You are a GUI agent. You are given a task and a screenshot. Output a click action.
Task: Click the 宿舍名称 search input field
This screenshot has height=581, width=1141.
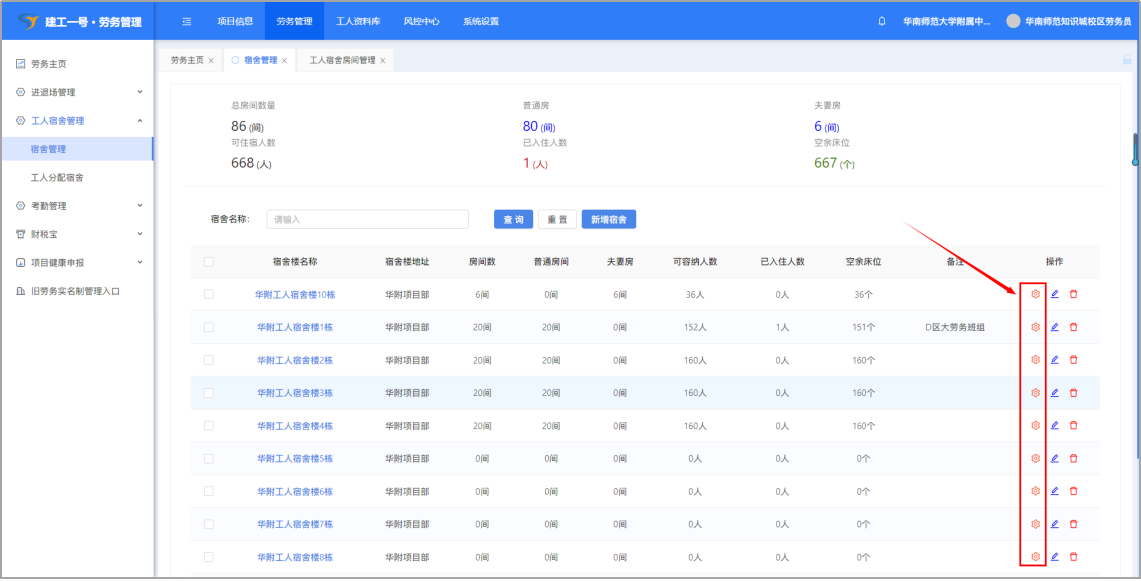[x=368, y=220]
